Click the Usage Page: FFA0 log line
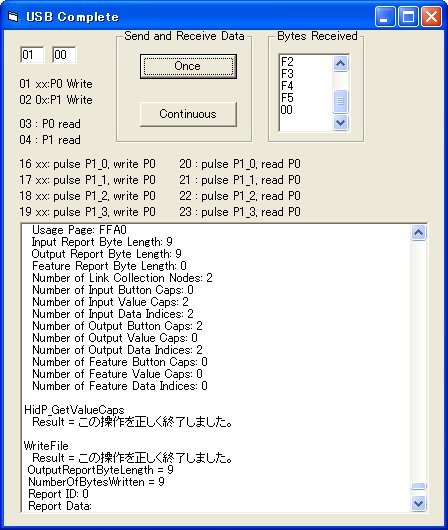448x530 pixels. (x=79, y=230)
